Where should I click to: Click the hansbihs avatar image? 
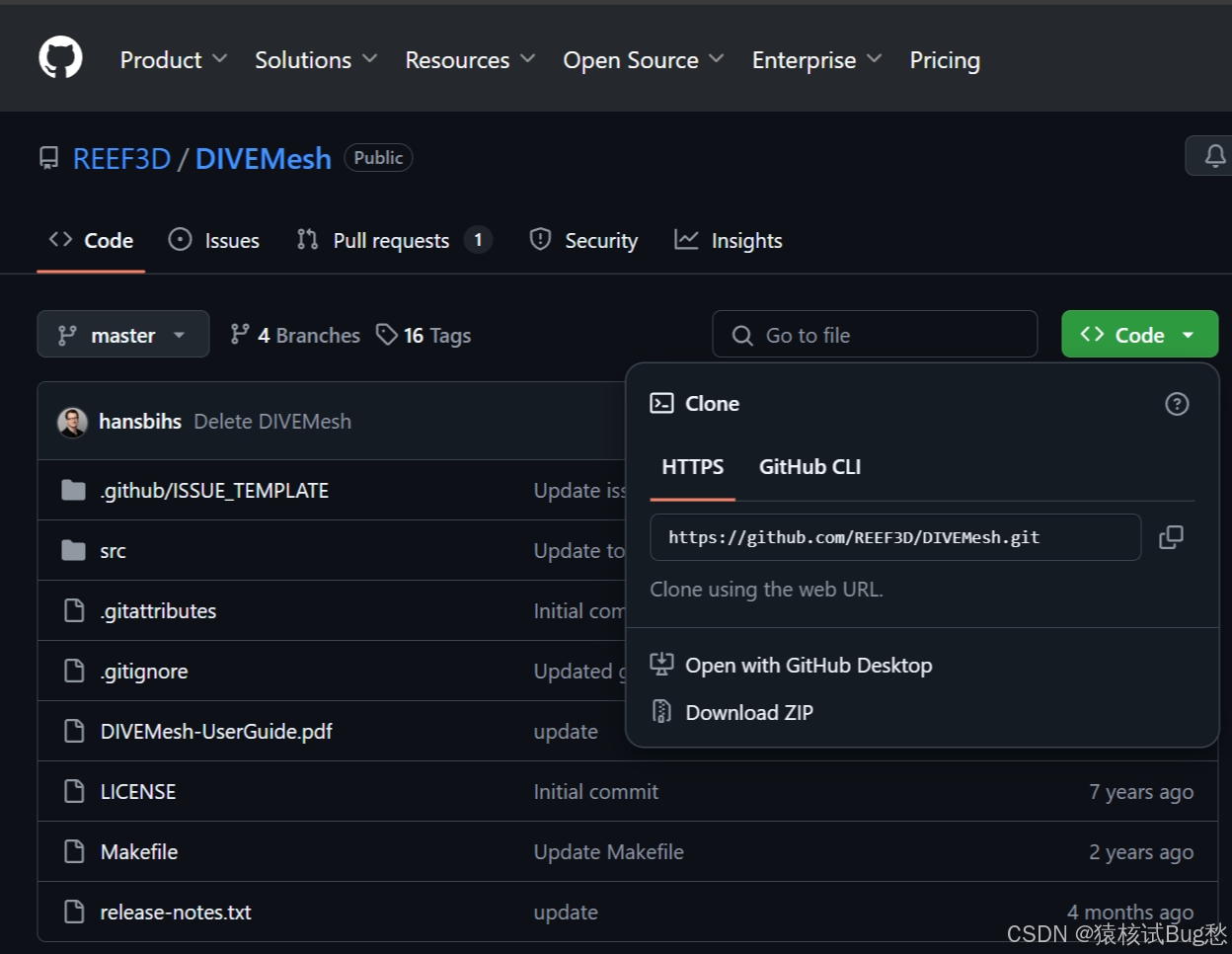coord(73,422)
